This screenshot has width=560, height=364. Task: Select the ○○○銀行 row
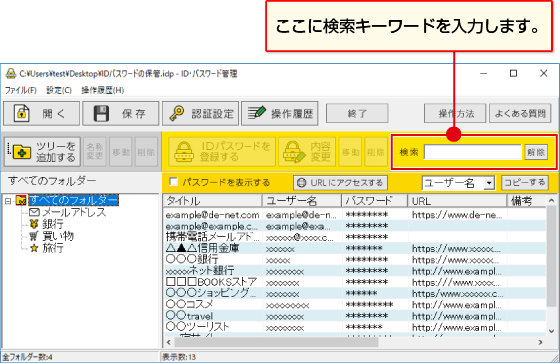coord(355,260)
